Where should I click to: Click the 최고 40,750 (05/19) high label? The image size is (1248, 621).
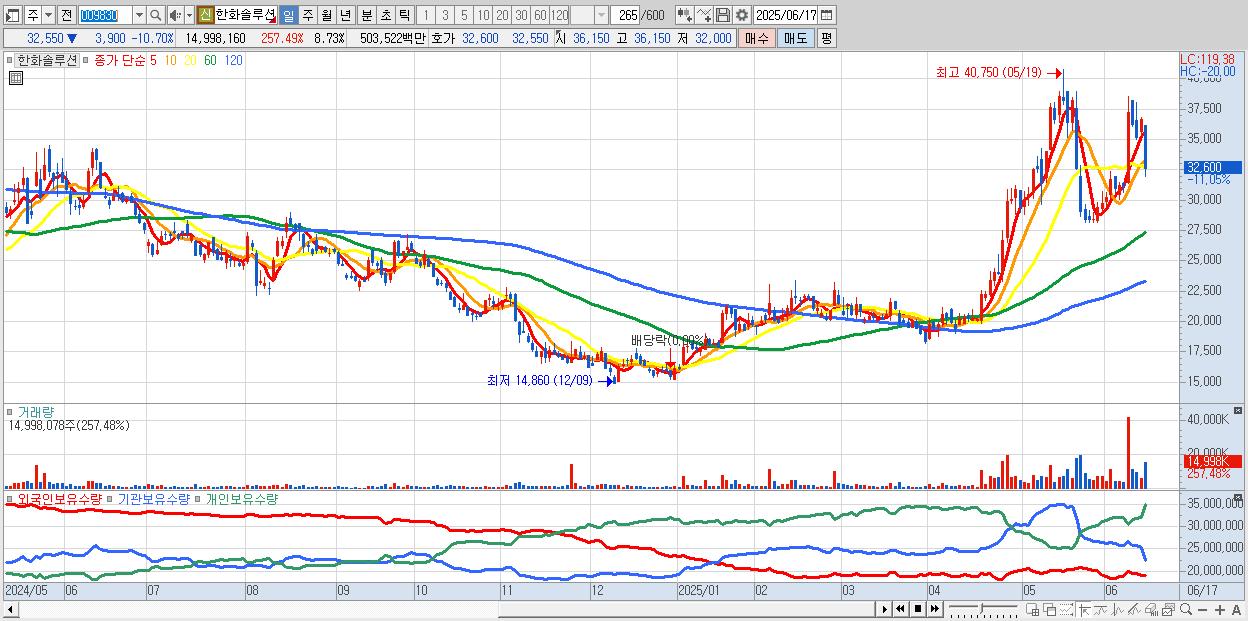click(x=988, y=73)
